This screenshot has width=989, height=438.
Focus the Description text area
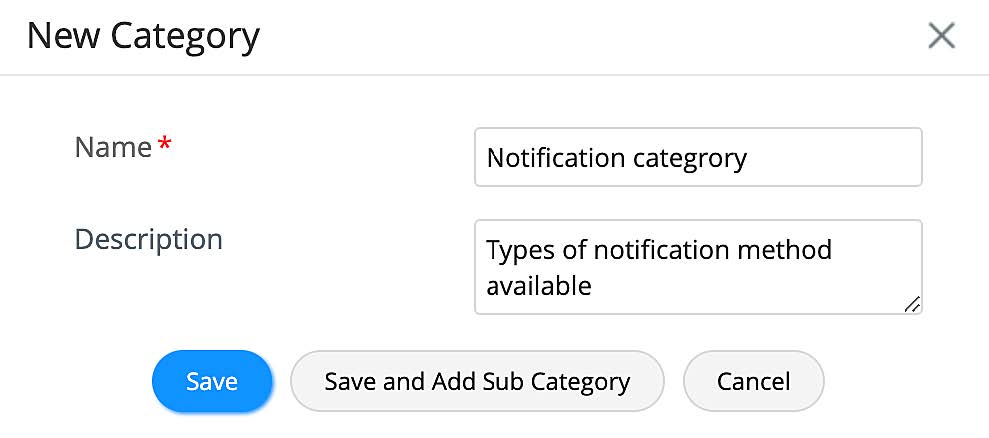pyautogui.click(x=697, y=267)
